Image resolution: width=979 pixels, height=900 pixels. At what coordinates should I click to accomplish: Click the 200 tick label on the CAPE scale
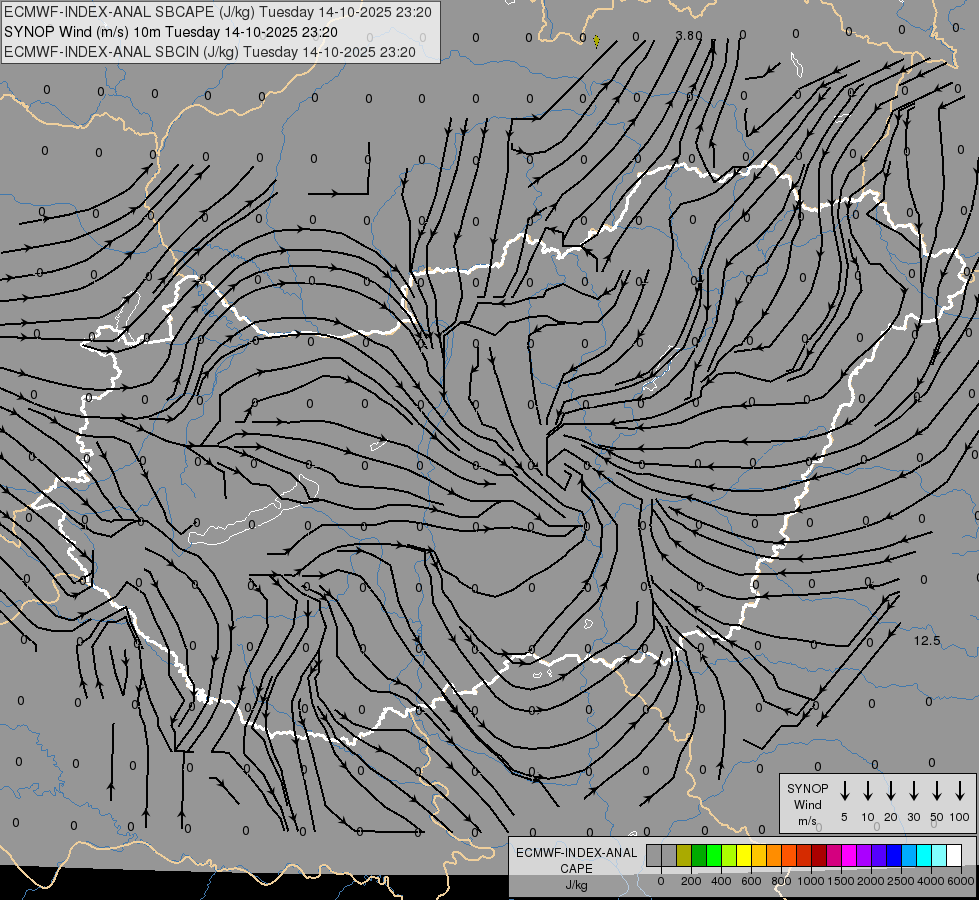click(691, 881)
